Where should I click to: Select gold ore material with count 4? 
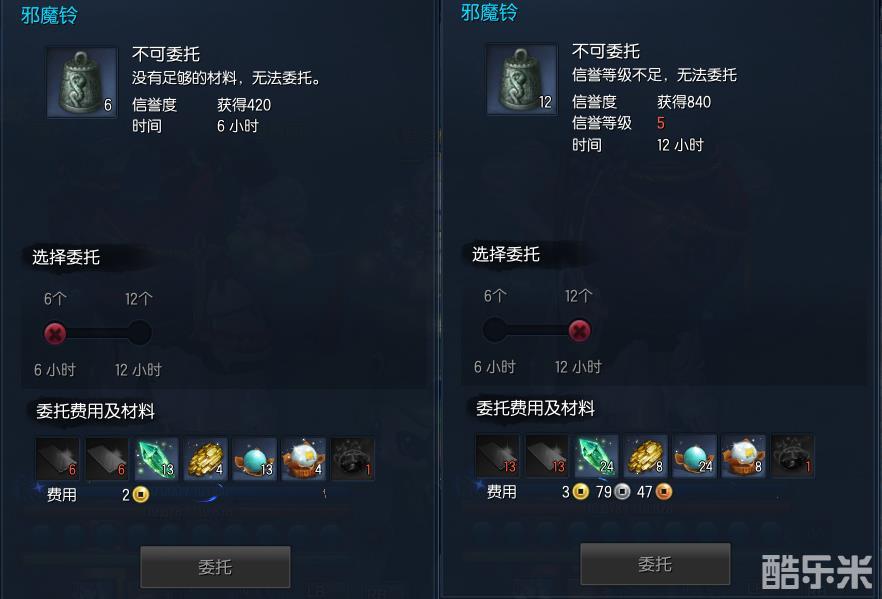pyautogui.click(x=205, y=459)
